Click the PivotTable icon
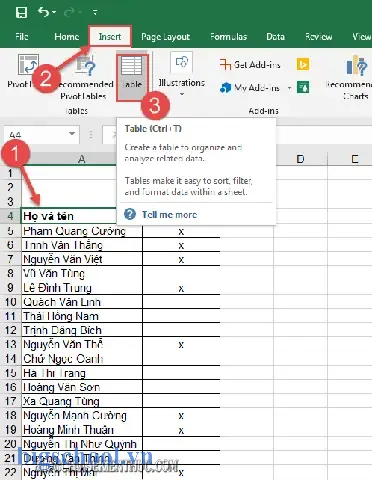Viewport: 372px width, 480px height. click(28, 65)
